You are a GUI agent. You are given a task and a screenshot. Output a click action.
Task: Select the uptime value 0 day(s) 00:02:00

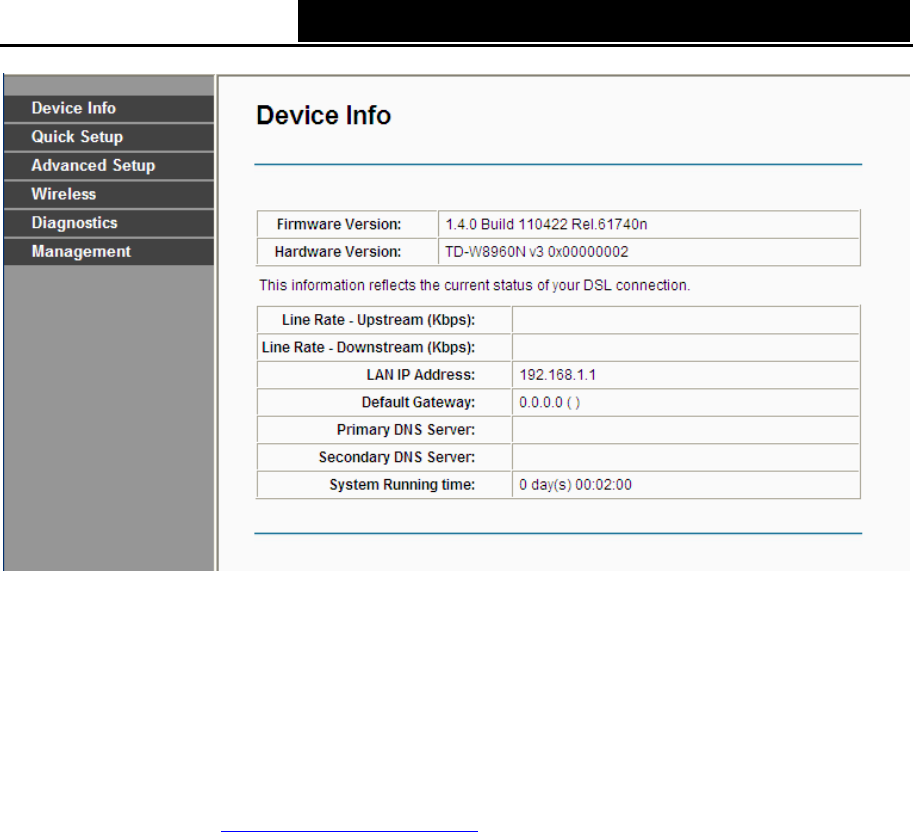[x=575, y=484]
